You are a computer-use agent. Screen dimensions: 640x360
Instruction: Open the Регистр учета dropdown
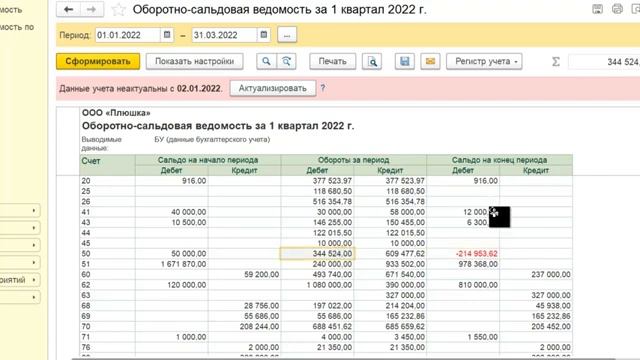pyautogui.click(x=484, y=62)
